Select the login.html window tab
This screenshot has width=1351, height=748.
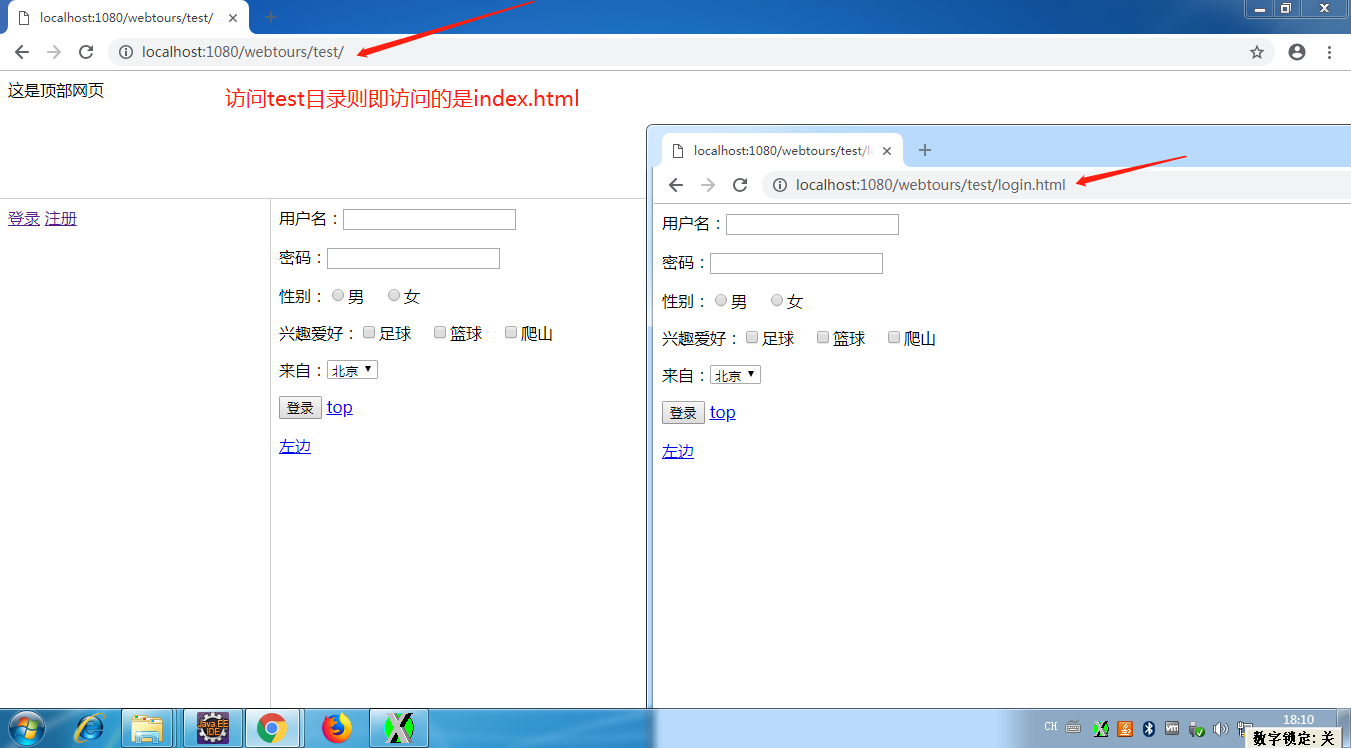click(782, 151)
